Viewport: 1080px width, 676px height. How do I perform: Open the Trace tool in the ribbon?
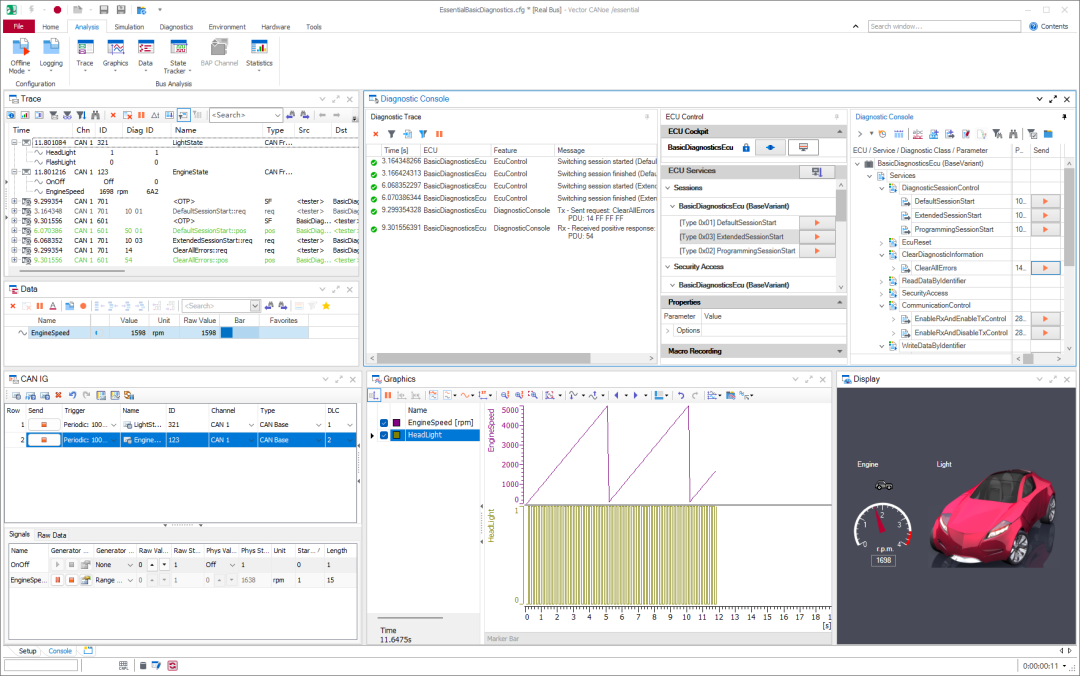85,56
